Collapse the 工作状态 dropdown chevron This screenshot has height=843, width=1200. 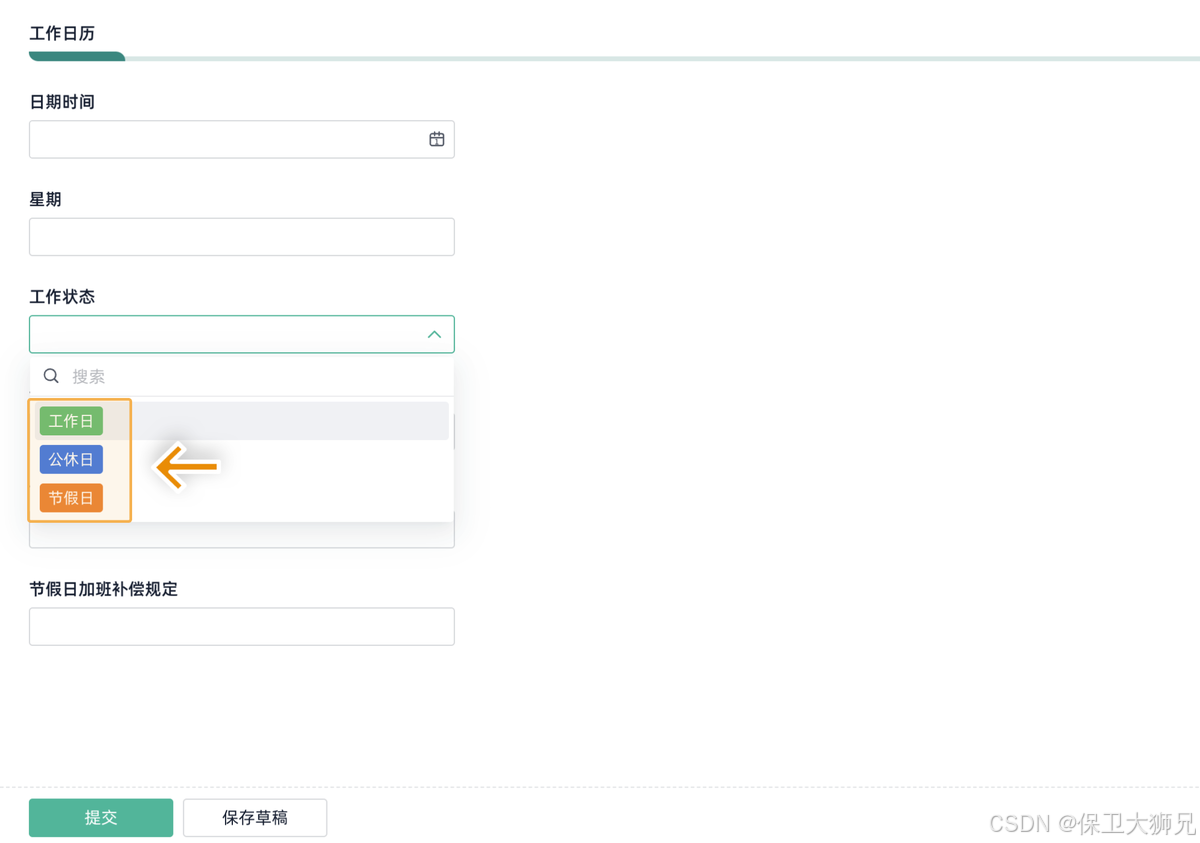pos(434,334)
